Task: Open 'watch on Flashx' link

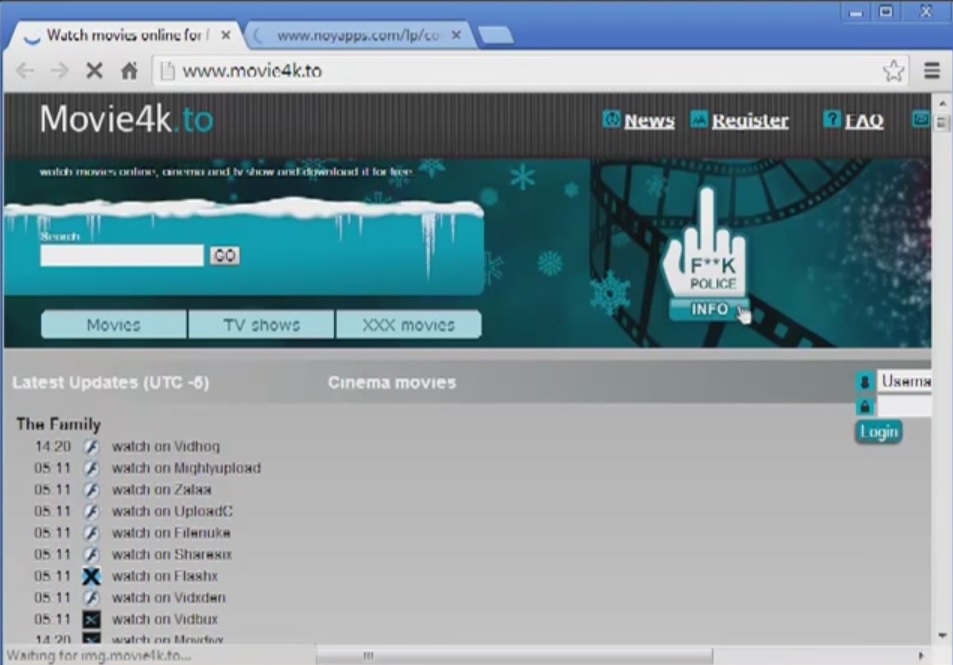Action: click(164, 576)
